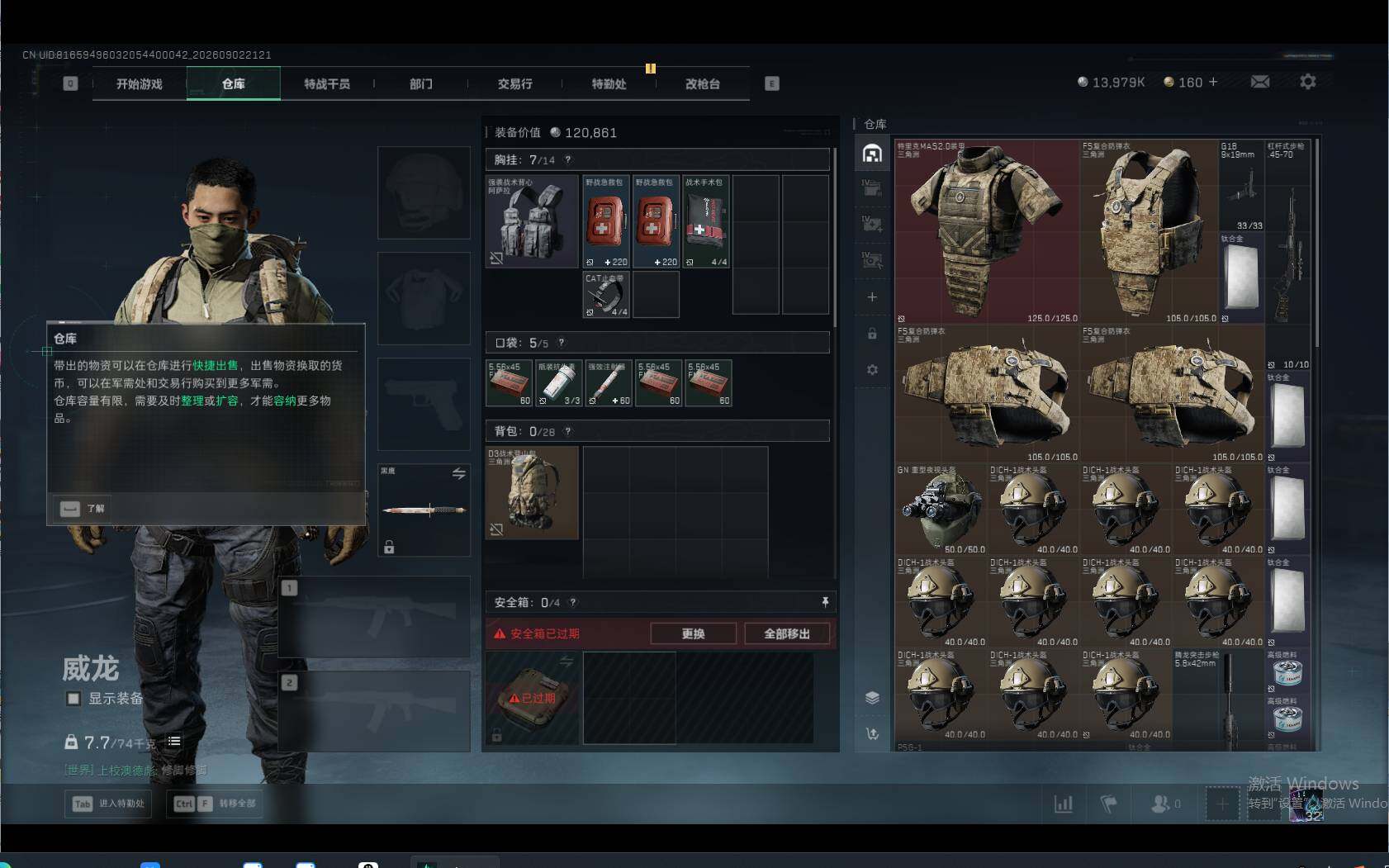Select the main warehouse icon in the sidebar
The image size is (1389, 868).
tap(872, 154)
